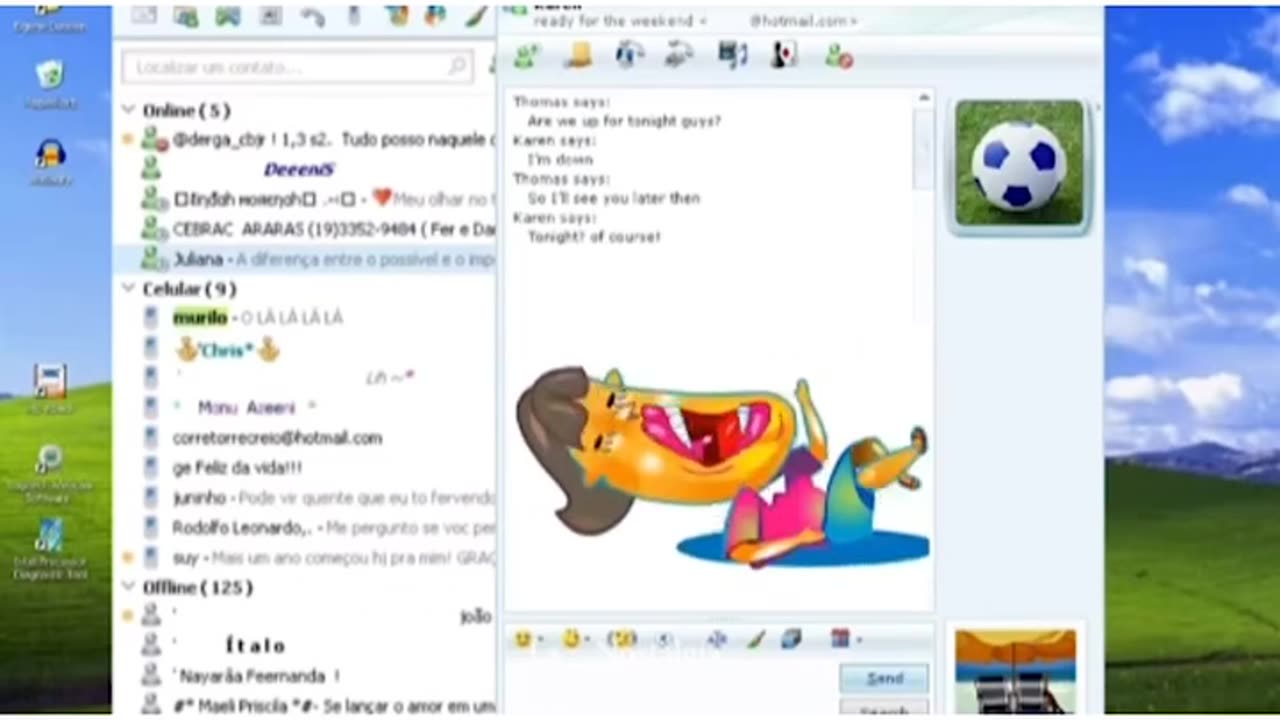Click the paintbrush icon in contact list toolbar
1280x720 pixels.
(477, 16)
